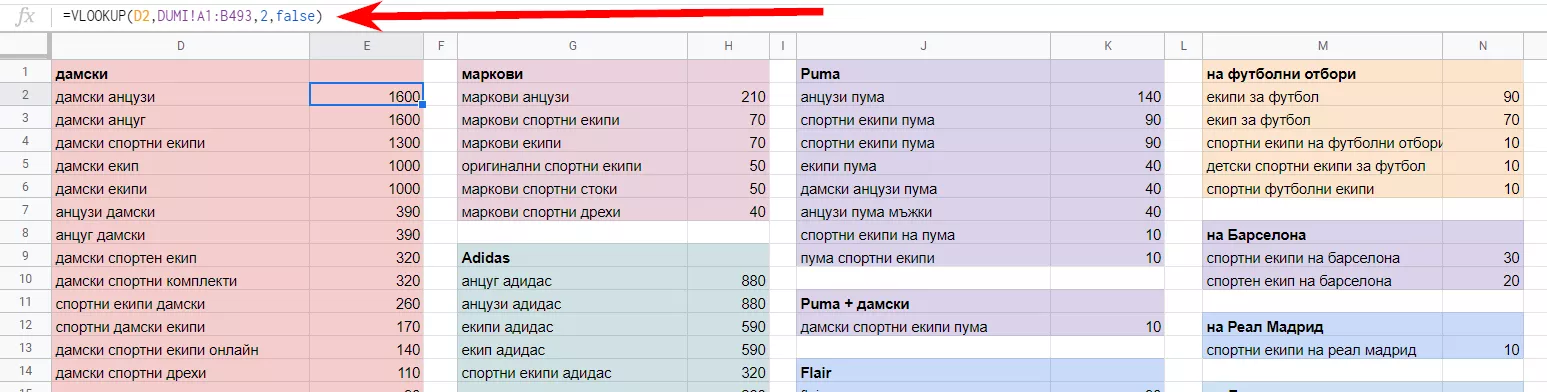This screenshot has width=1547, height=392.
Task: Select row 8 header
Action: 25,235
